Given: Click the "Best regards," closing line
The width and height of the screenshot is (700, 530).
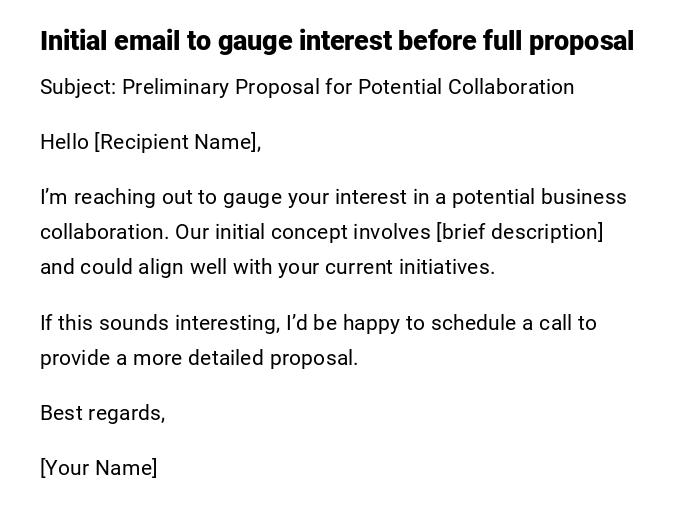Looking at the screenshot, I should coord(102,413).
